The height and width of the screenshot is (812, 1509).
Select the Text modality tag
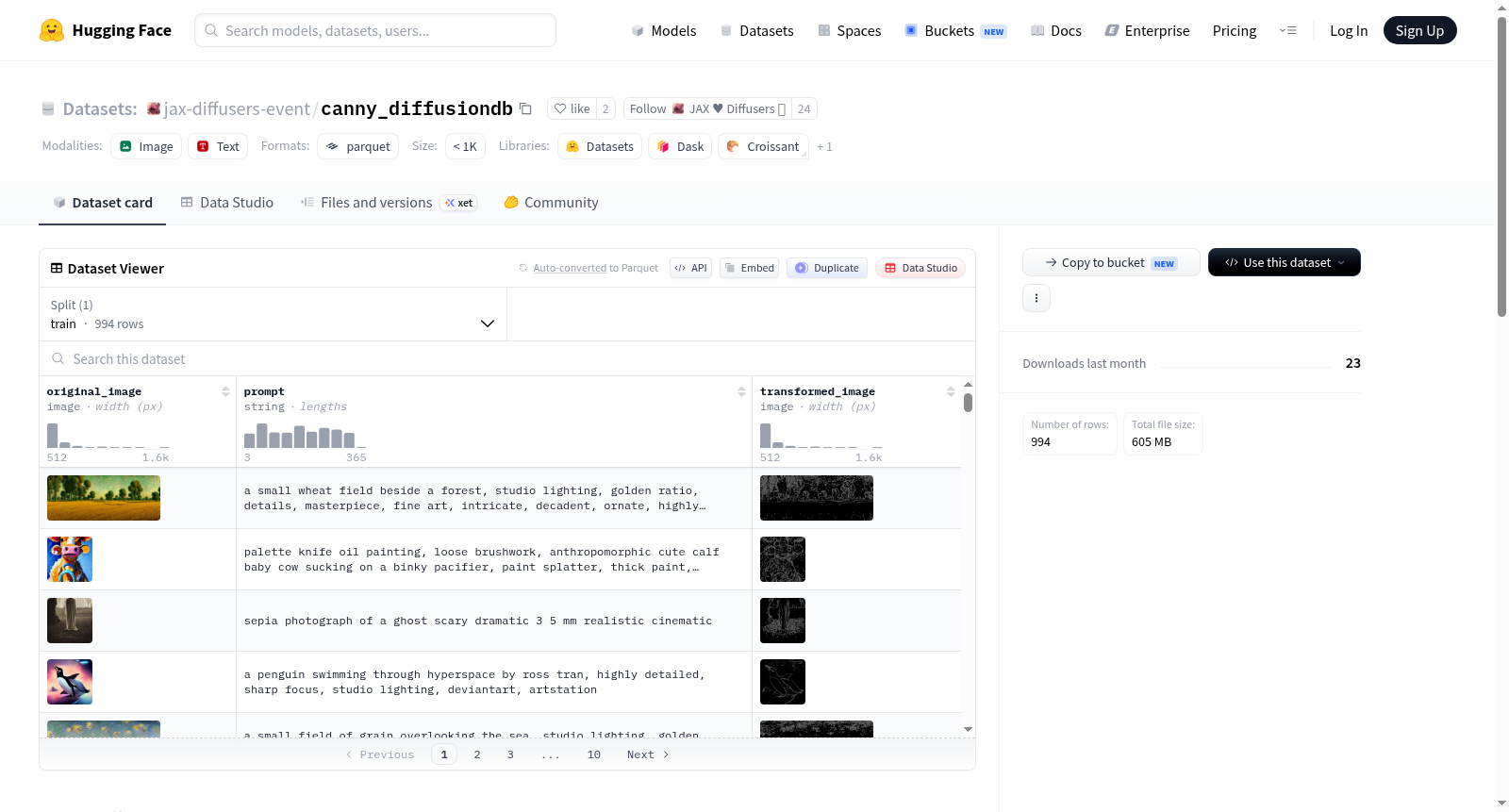tap(218, 146)
